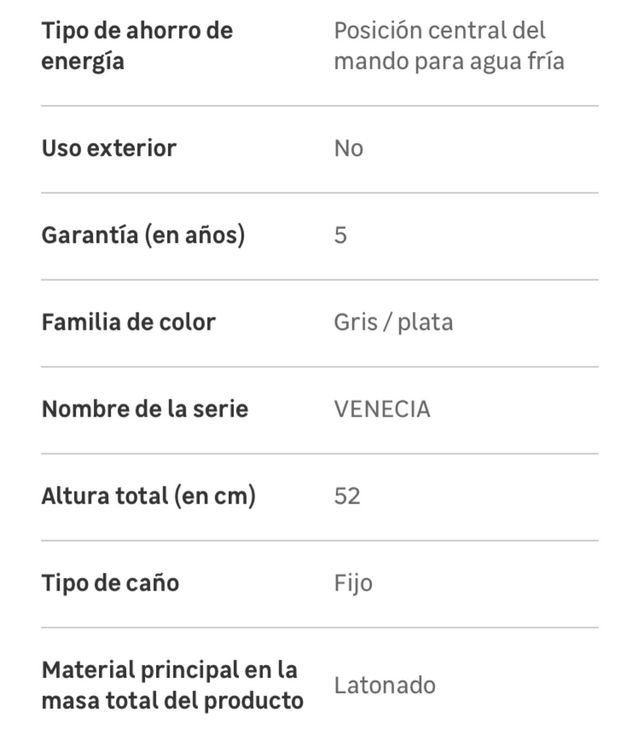This screenshot has height=745, width=640.
Task: Click the 'Nombre de la serie' label
Action: [x=145, y=409]
